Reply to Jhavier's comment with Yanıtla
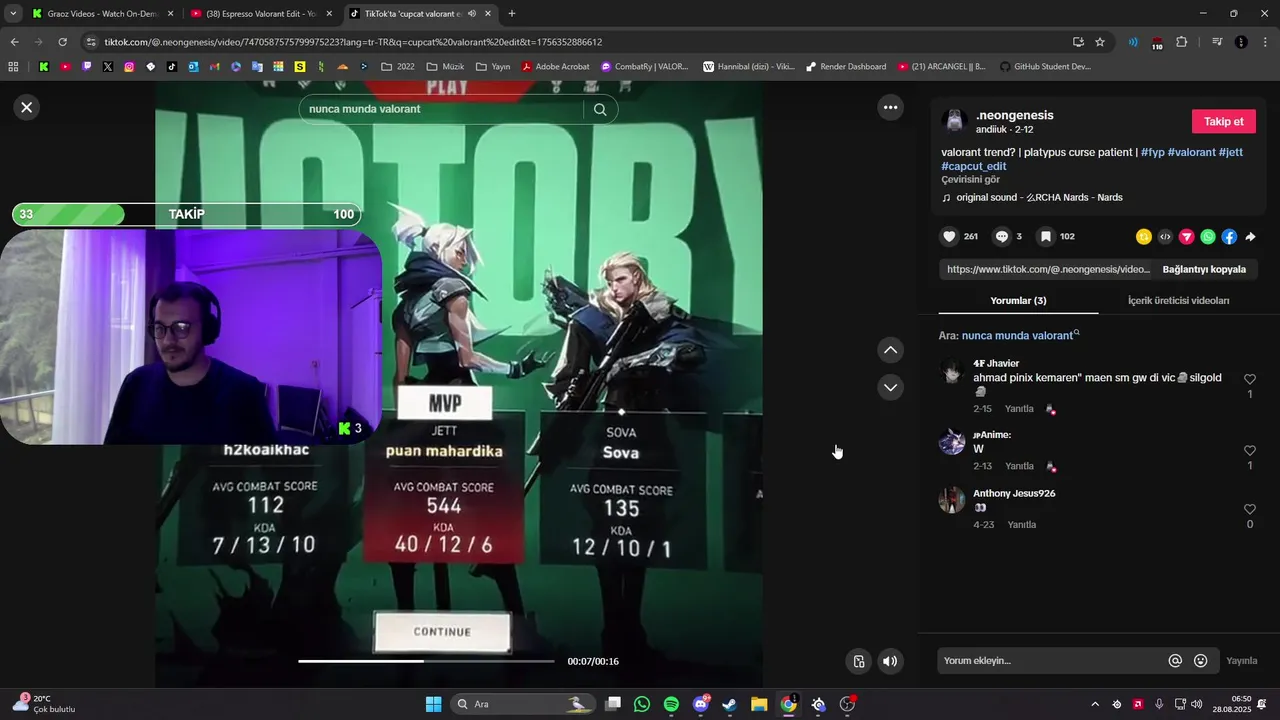The image size is (1280, 720). click(x=1019, y=409)
